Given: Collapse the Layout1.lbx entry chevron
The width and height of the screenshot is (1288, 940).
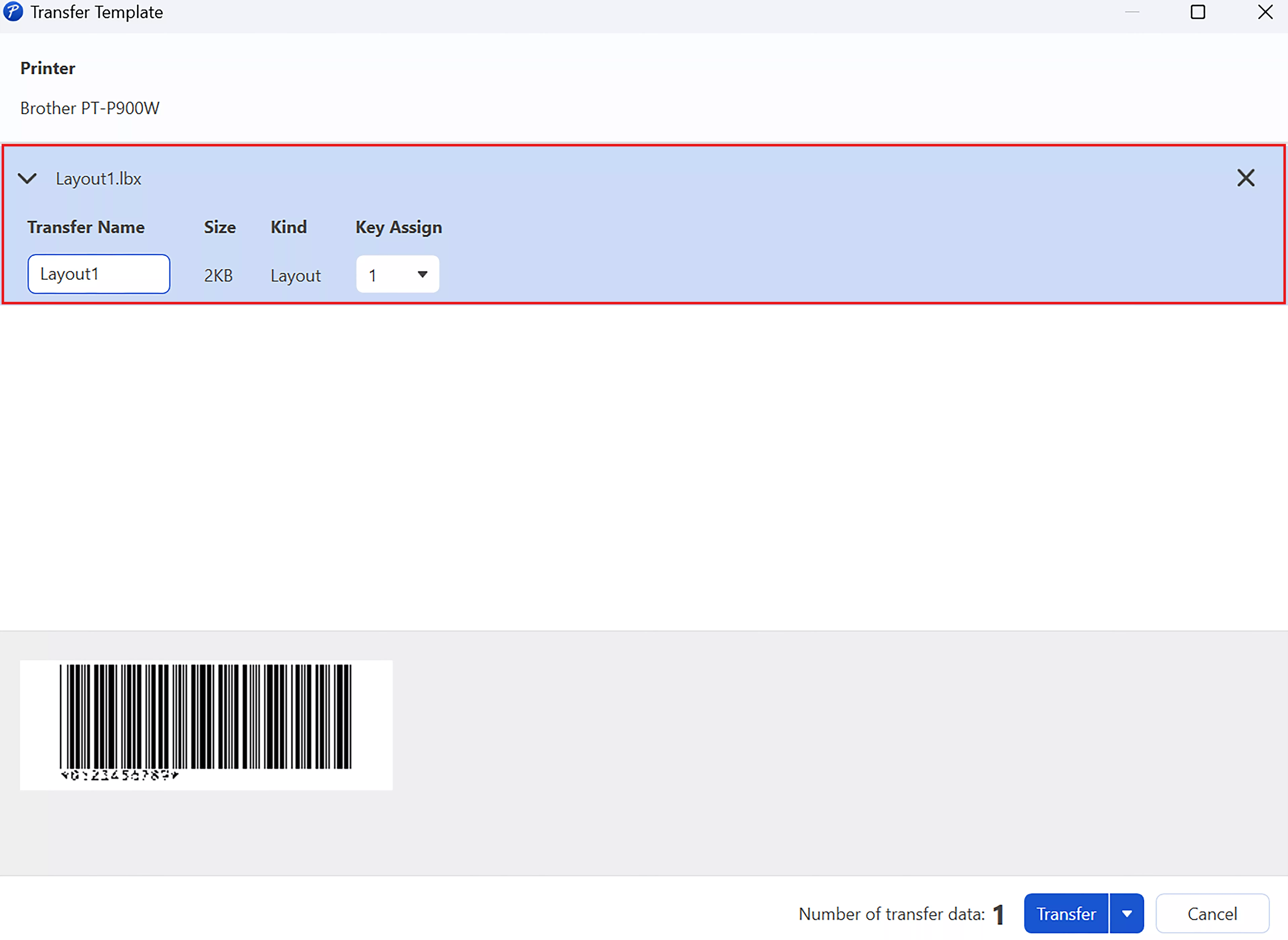Looking at the screenshot, I should pos(27,179).
